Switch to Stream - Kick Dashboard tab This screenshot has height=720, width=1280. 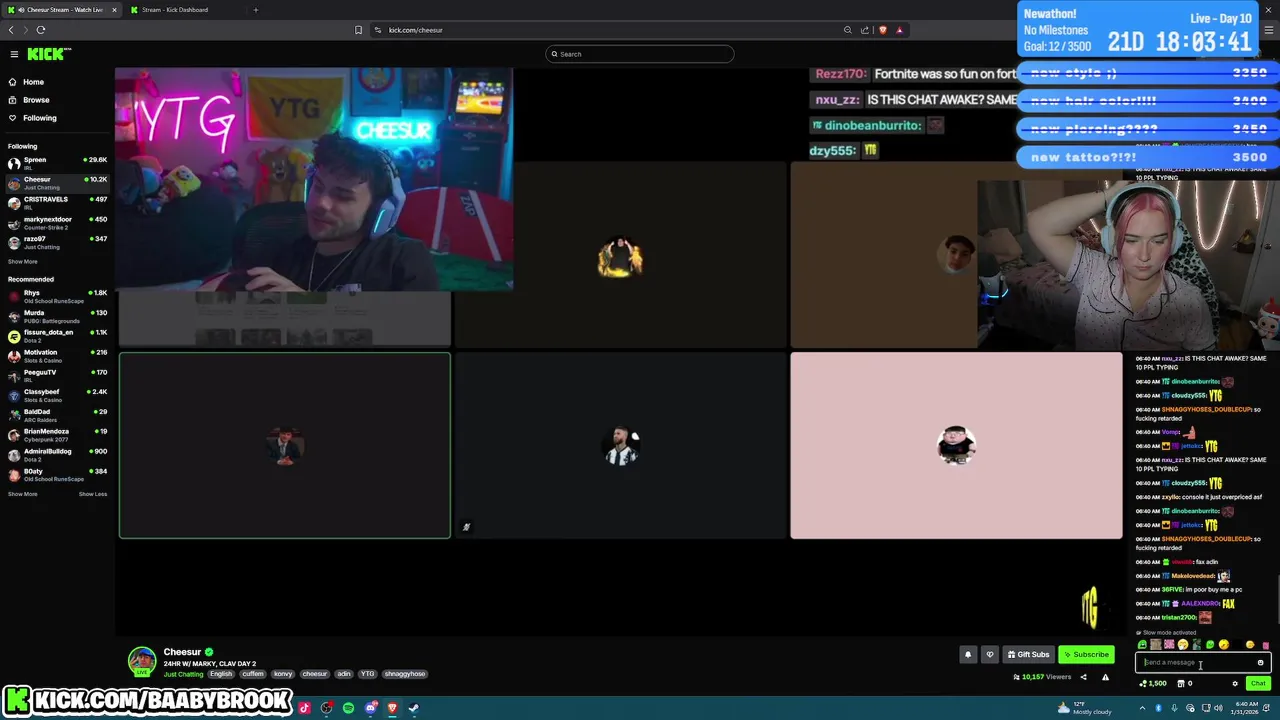(x=175, y=10)
